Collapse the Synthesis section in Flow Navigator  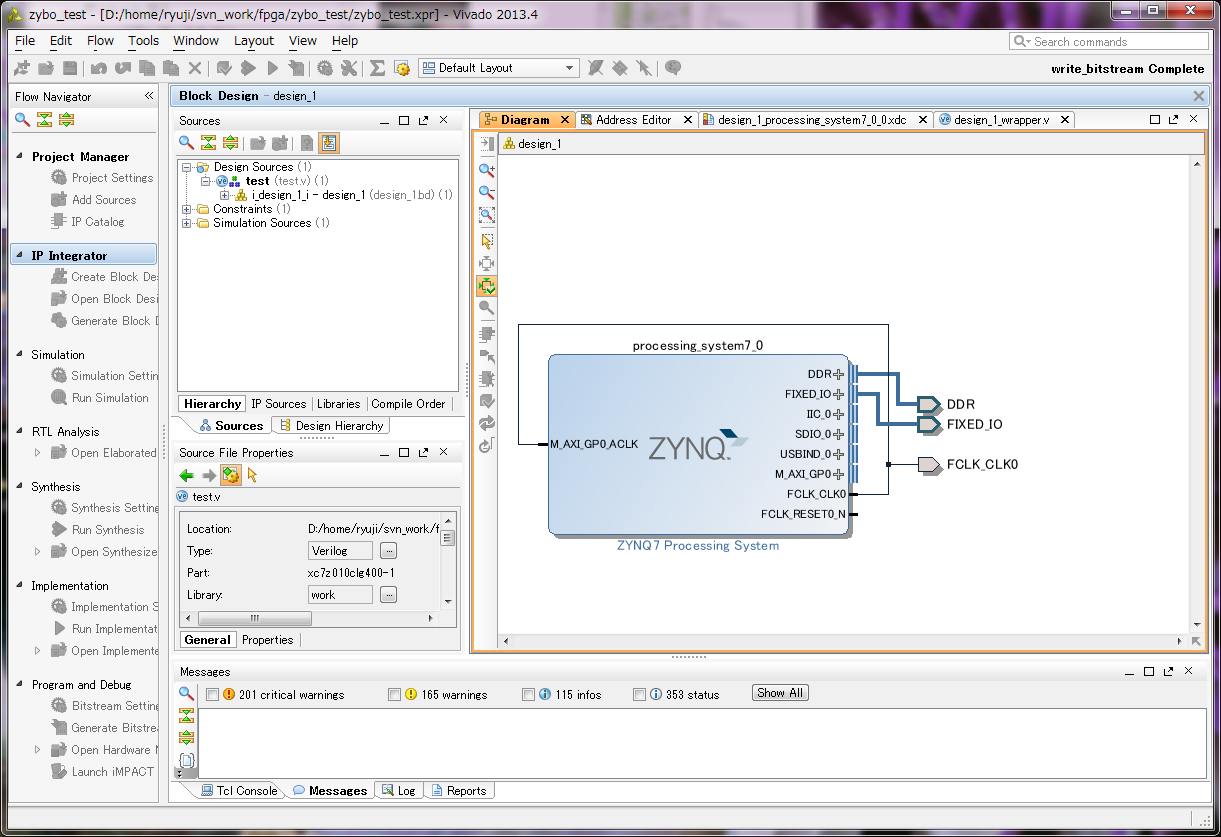[21, 487]
